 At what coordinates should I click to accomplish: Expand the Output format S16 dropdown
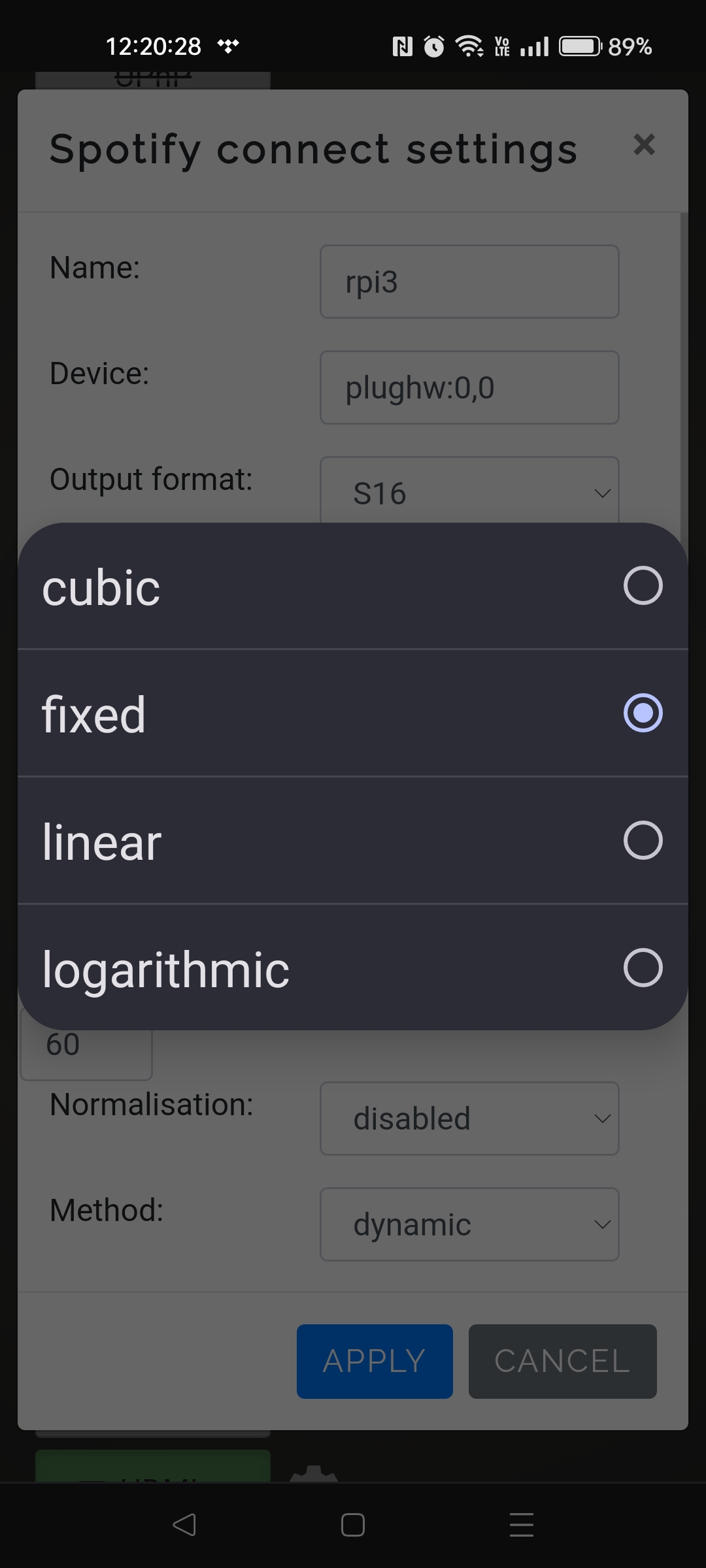(469, 491)
